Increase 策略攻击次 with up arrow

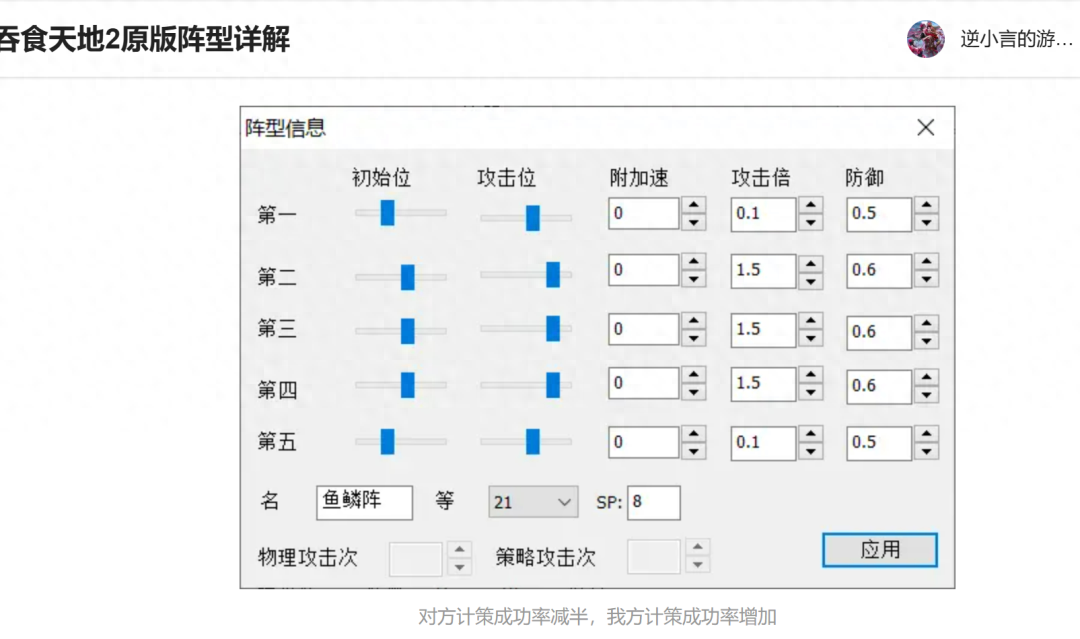tap(698, 547)
